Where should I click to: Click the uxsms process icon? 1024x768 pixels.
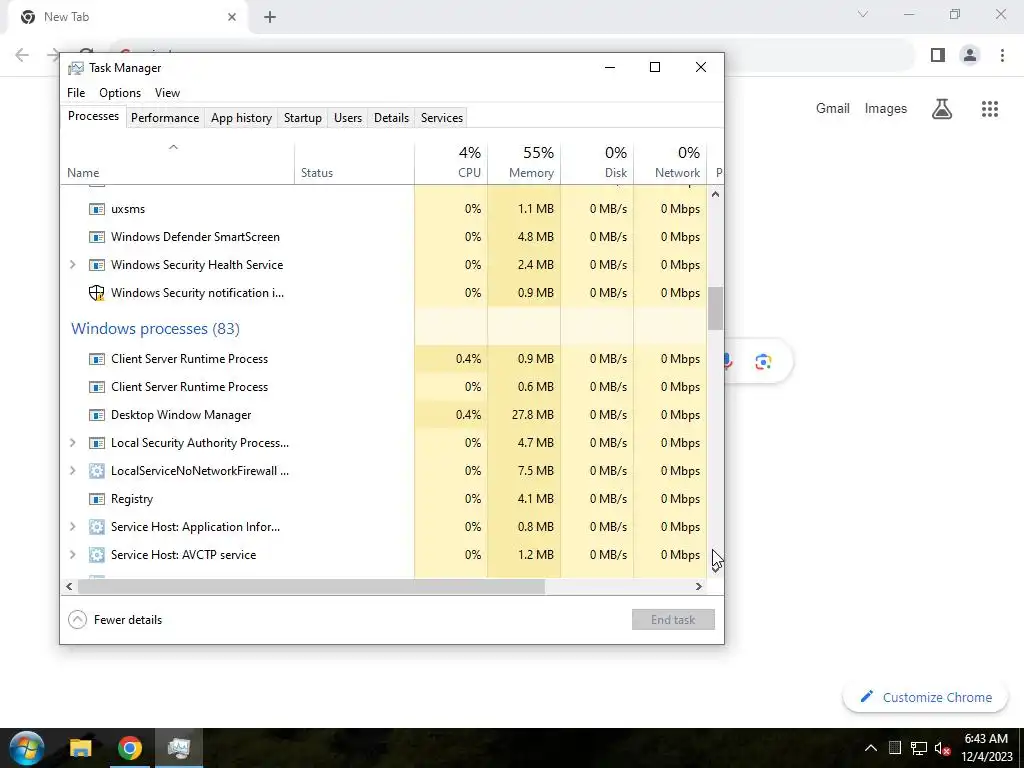[97, 209]
